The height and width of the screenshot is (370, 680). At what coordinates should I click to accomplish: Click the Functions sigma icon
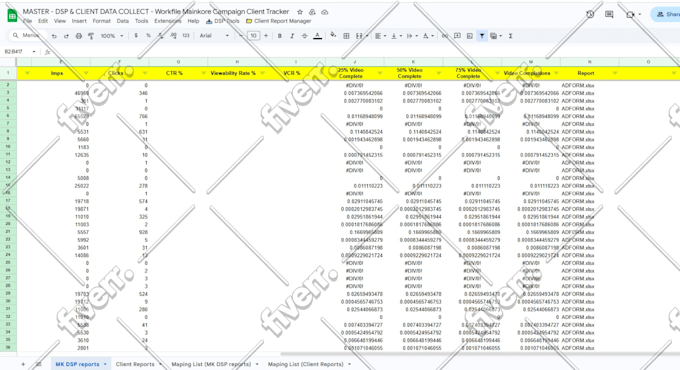pos(510,36)
